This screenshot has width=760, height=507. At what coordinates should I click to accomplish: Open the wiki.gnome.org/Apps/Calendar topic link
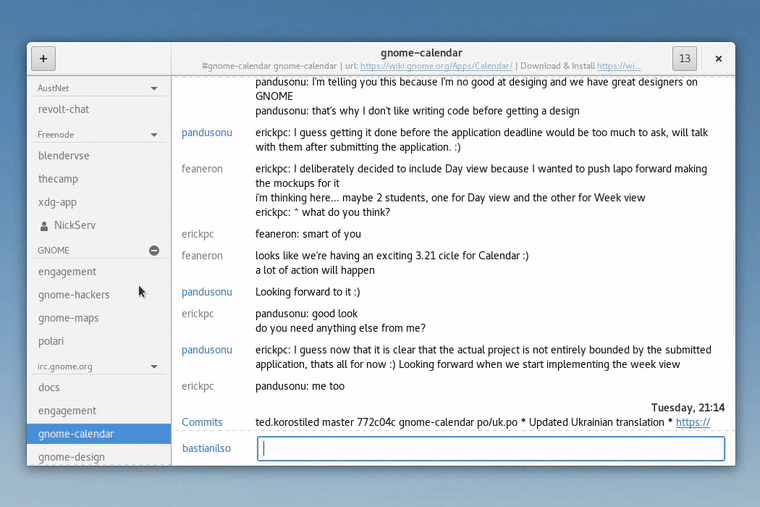pos(436,66)
